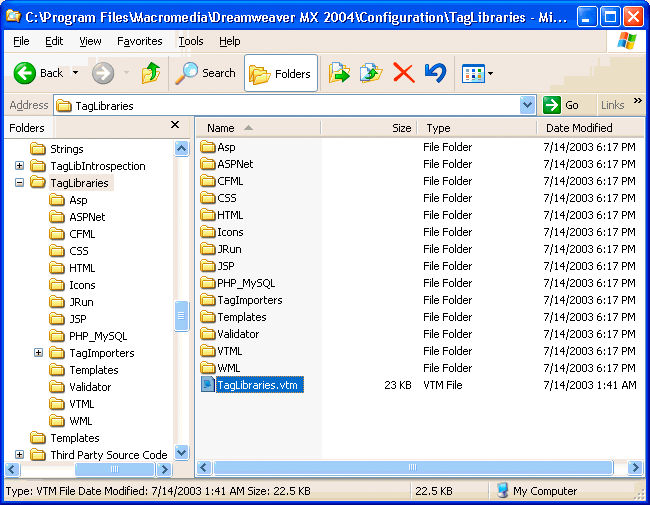Sort by Type column header
Screen dimensions: 650x505
(477, 128)
